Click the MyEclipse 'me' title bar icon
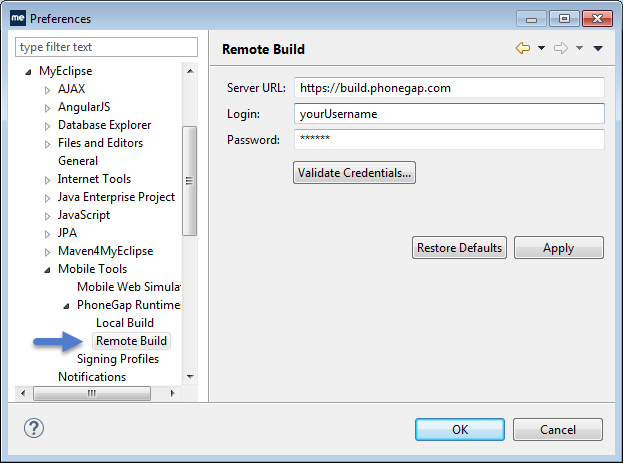Image resolution: width=623 pixels, height=463 pixels. (18, 18)
